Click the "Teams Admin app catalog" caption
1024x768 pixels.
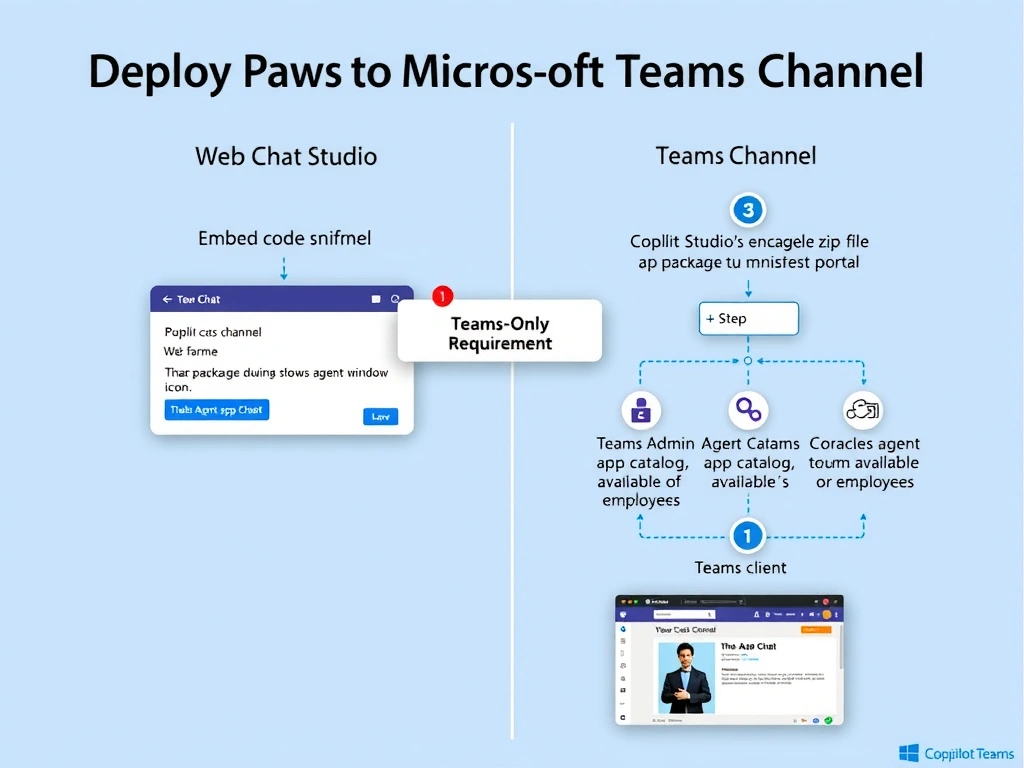644,453
